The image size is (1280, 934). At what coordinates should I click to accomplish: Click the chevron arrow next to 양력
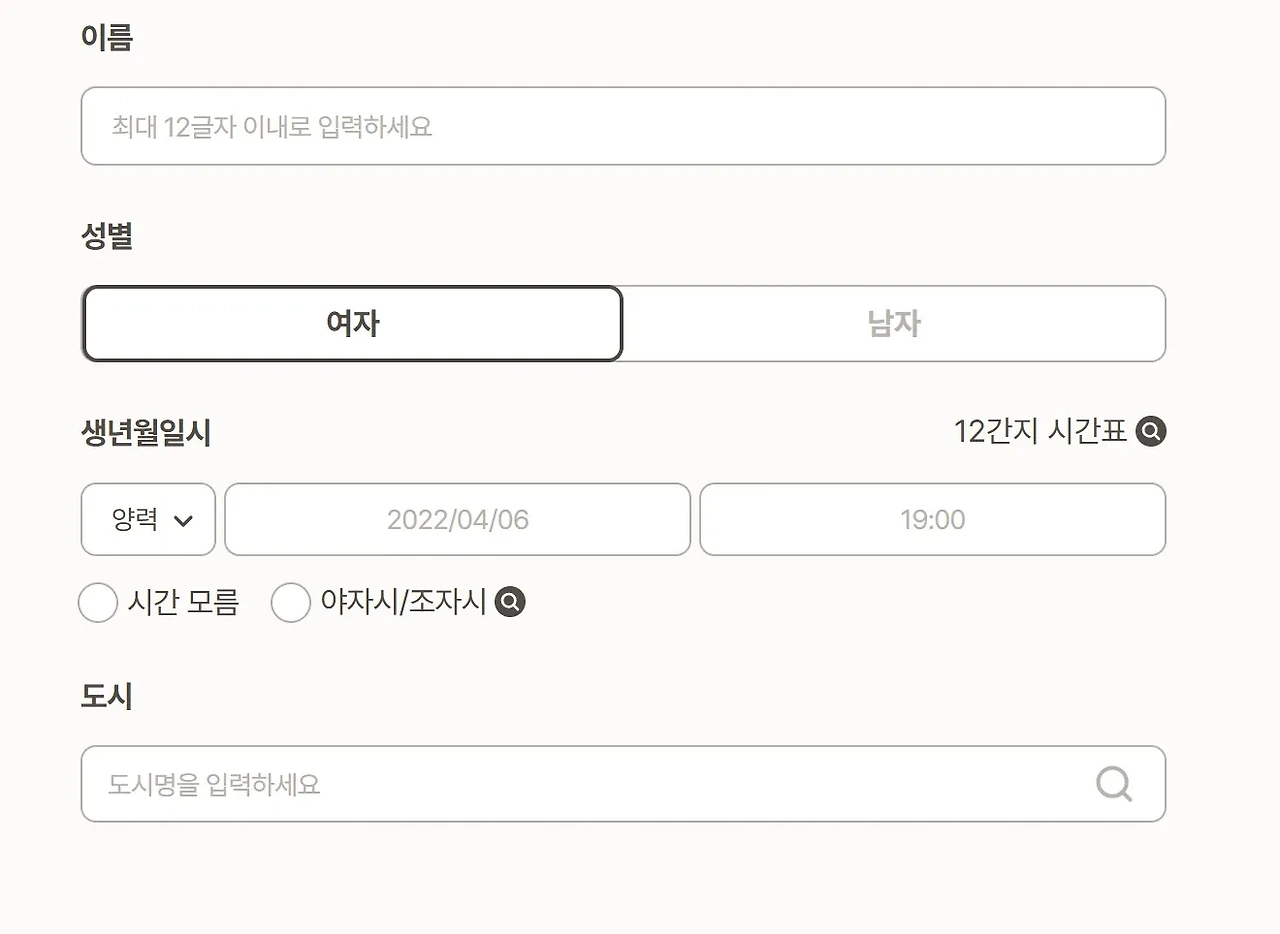(x=183, y=521)
